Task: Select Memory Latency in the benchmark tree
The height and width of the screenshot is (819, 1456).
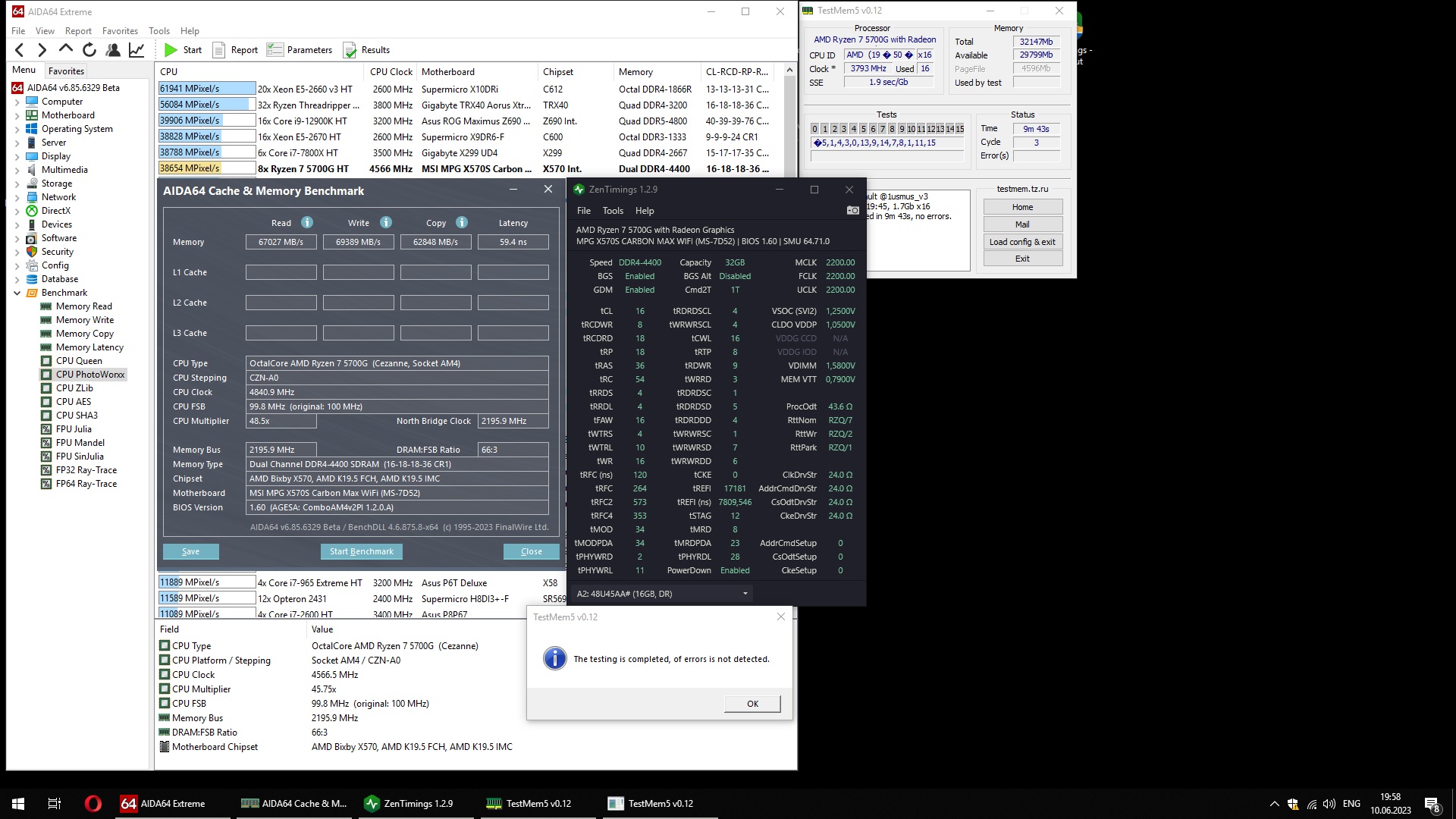Action: click(89, 347)
